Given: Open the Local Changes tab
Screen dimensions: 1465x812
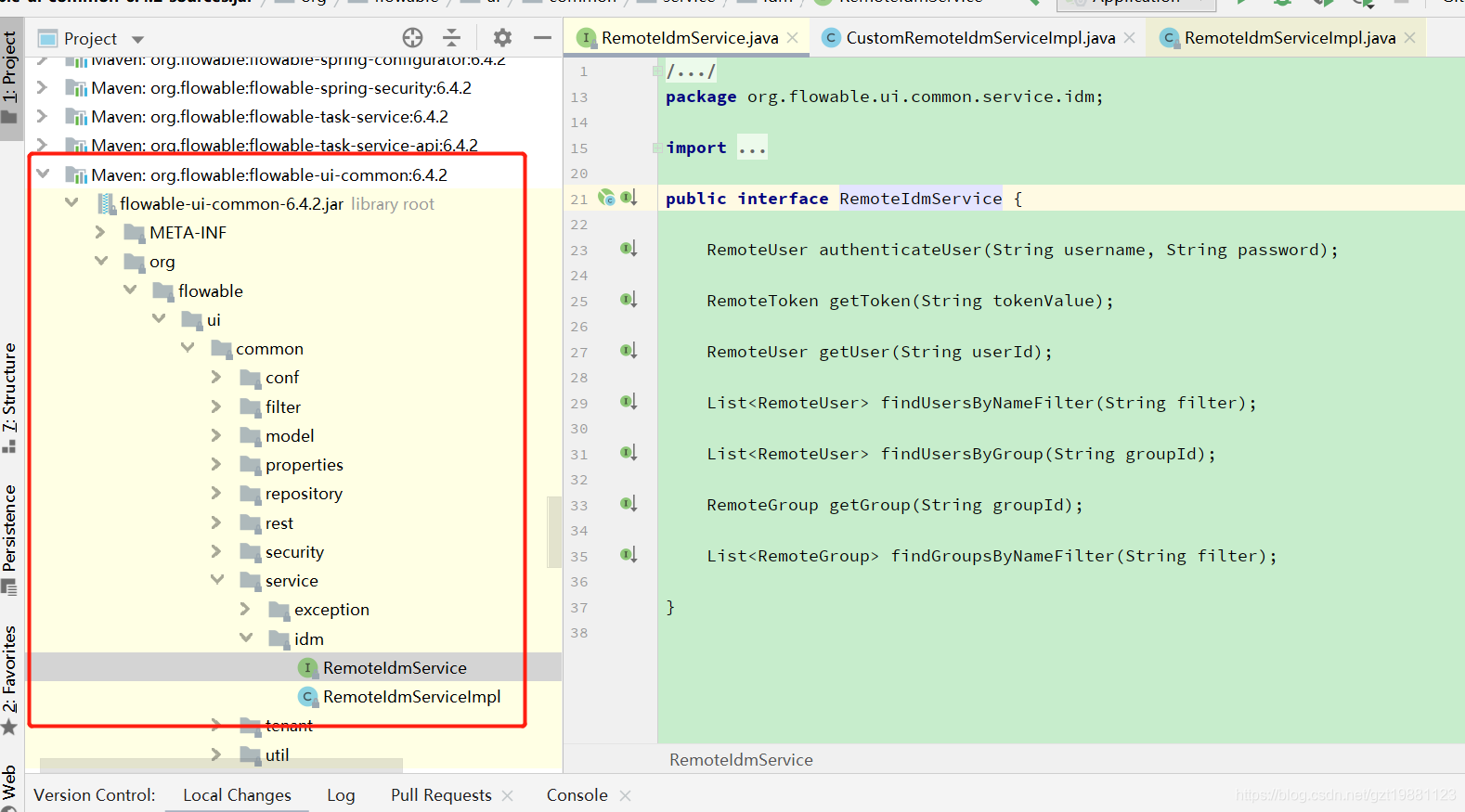Looking at the screenshot, I should tap(237, 795).
